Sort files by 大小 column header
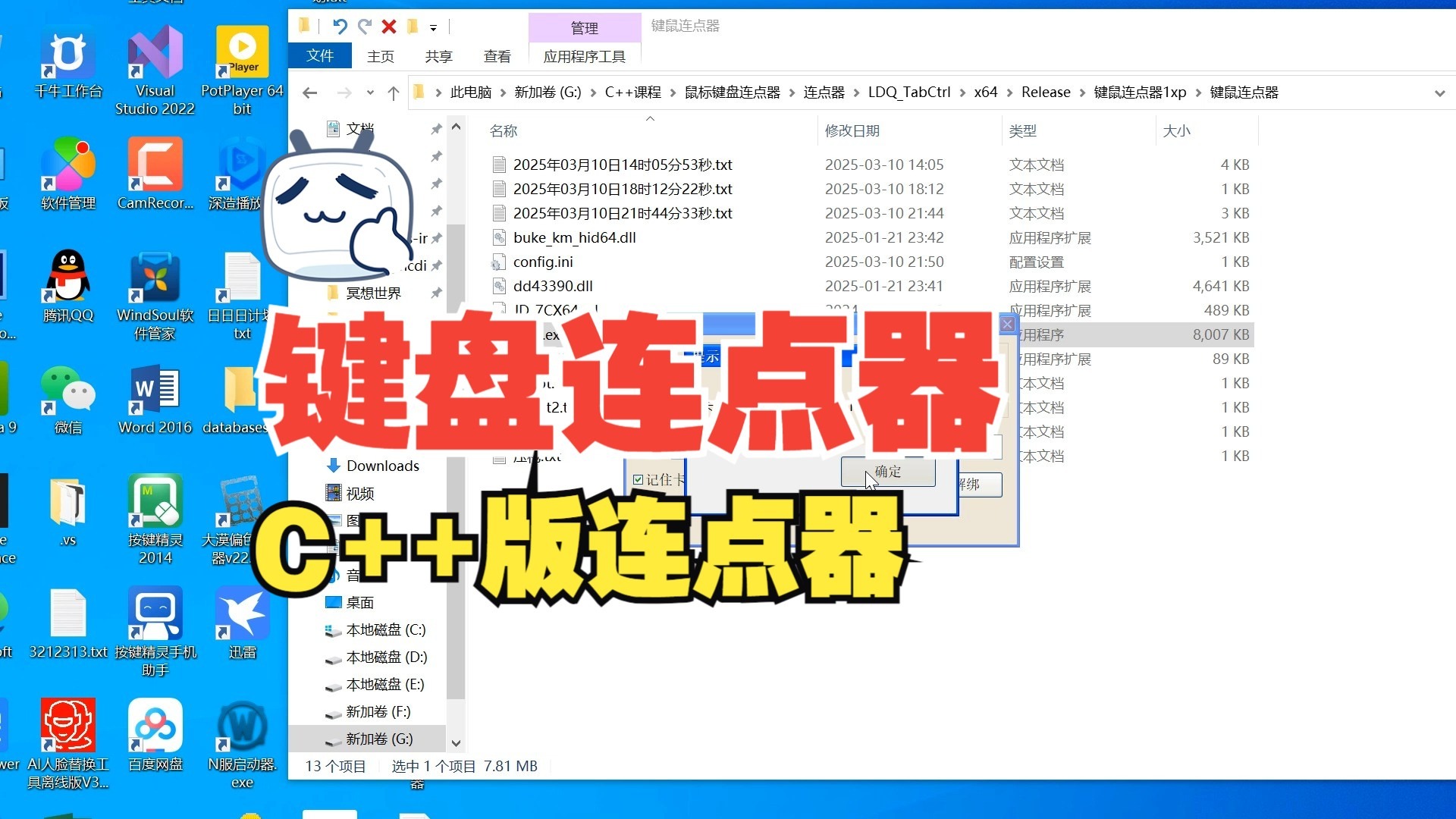The height and width of the screenshot is (819, 1456). pyautogui.click(x=1206, y=130)
